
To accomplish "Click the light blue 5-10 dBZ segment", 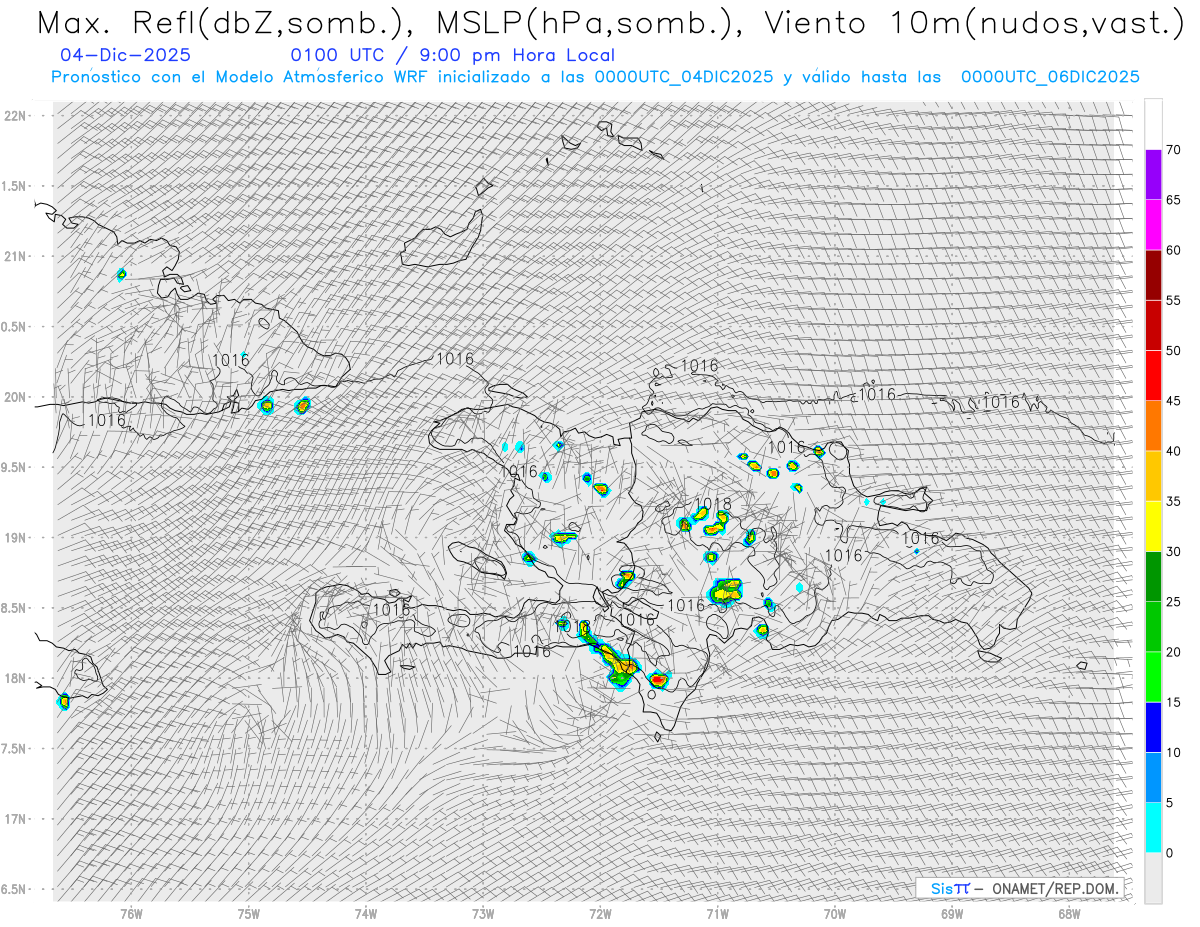I will point(1153,777).
